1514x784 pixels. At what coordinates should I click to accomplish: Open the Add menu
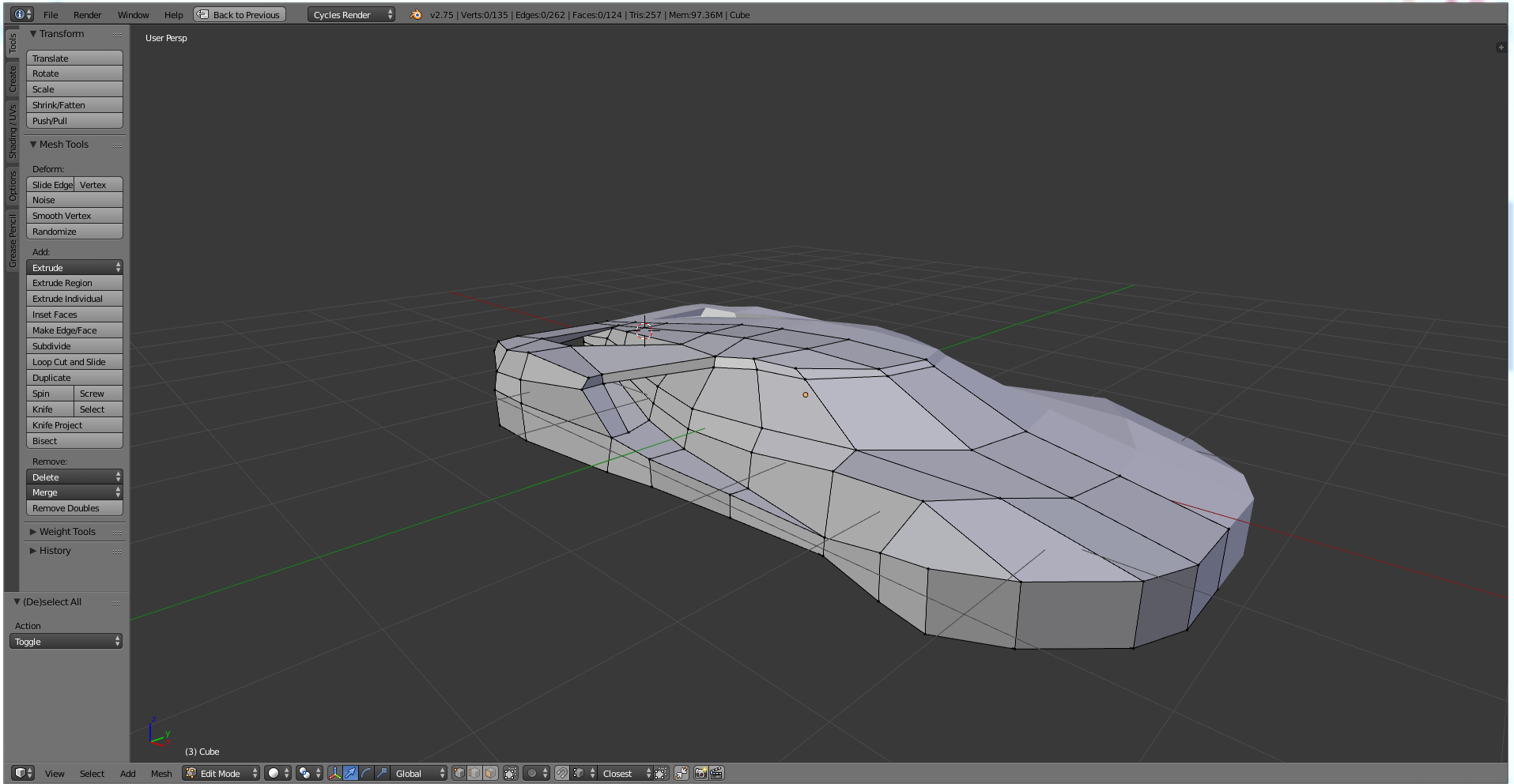tap(127, 774)
